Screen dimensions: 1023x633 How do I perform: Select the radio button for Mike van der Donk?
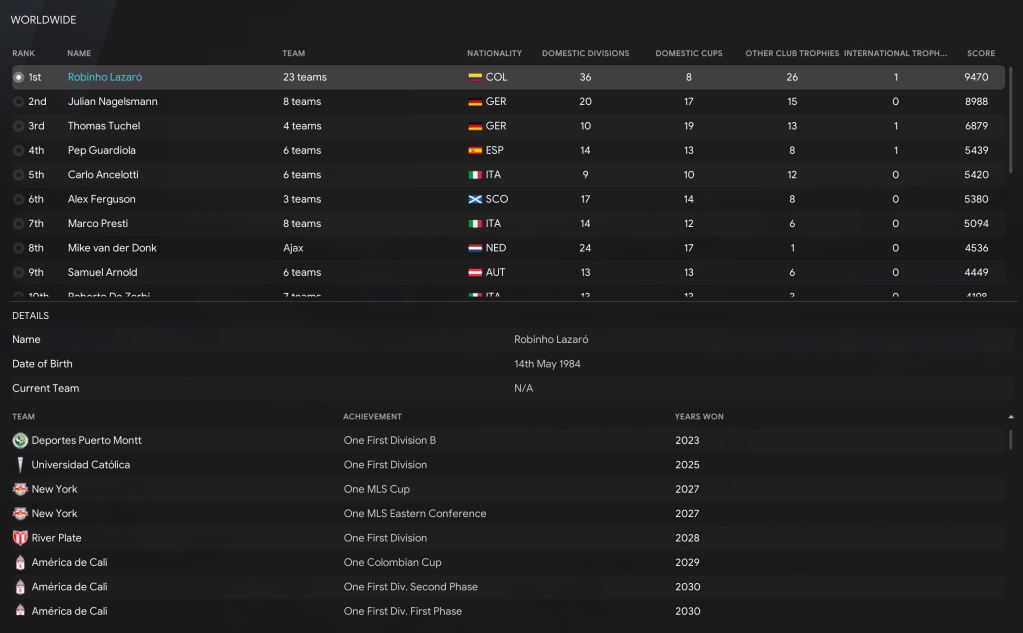(x=18, y=248)
